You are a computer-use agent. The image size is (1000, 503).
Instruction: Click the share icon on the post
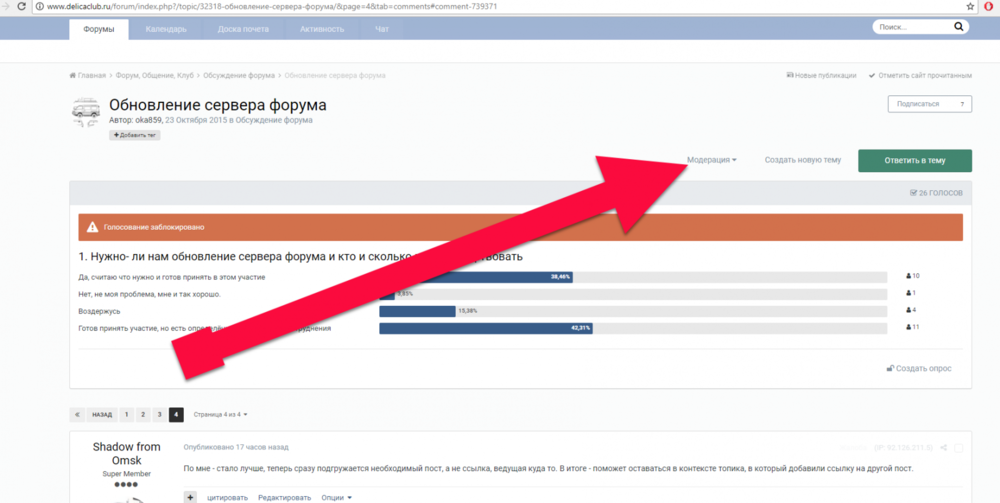click(x=942, y=448)
